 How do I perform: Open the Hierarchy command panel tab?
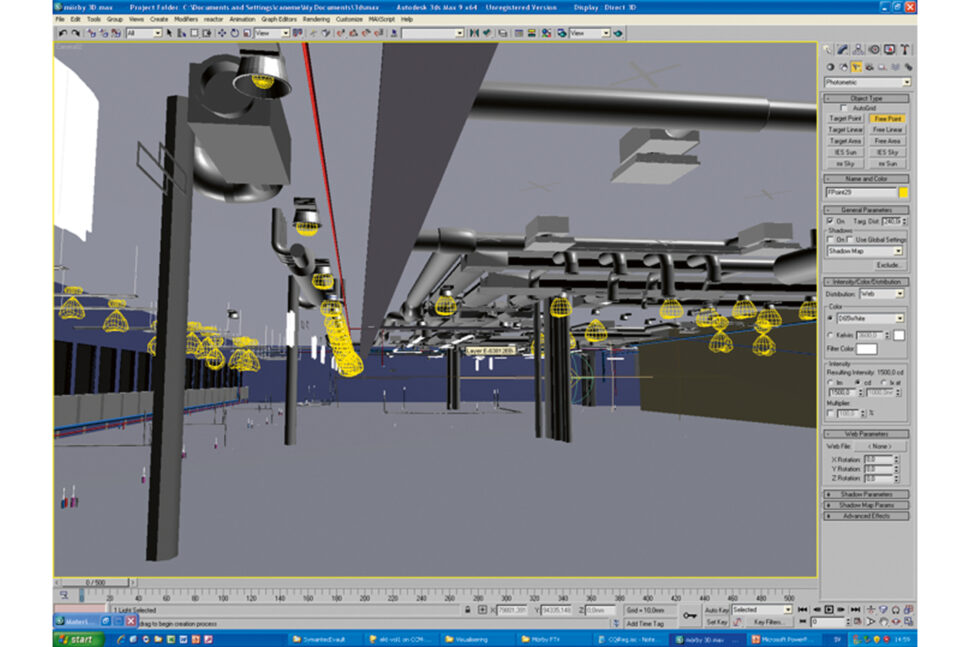(x=858, y=49)
